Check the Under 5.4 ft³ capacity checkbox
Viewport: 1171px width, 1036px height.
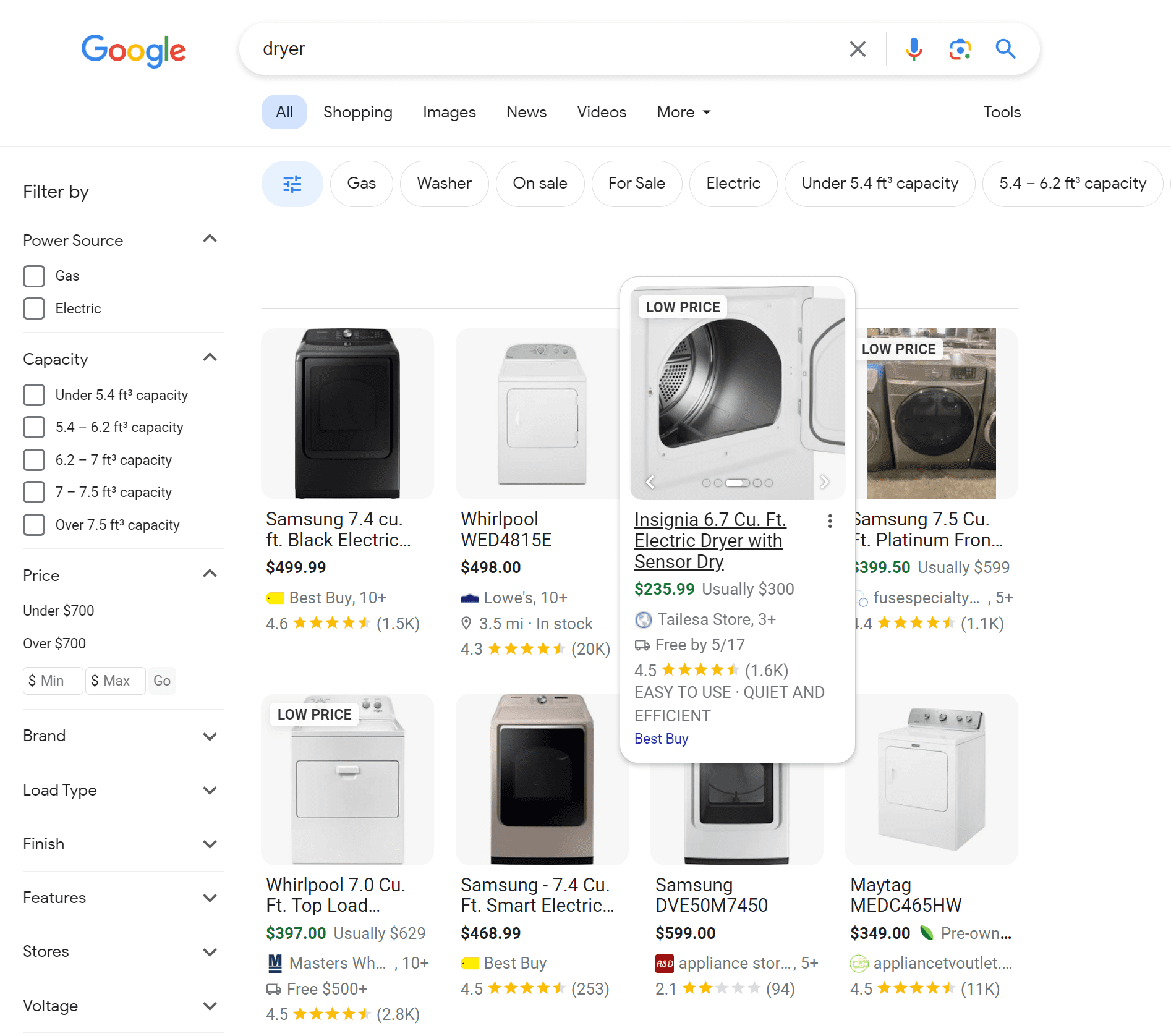click(x=34, y=394)
